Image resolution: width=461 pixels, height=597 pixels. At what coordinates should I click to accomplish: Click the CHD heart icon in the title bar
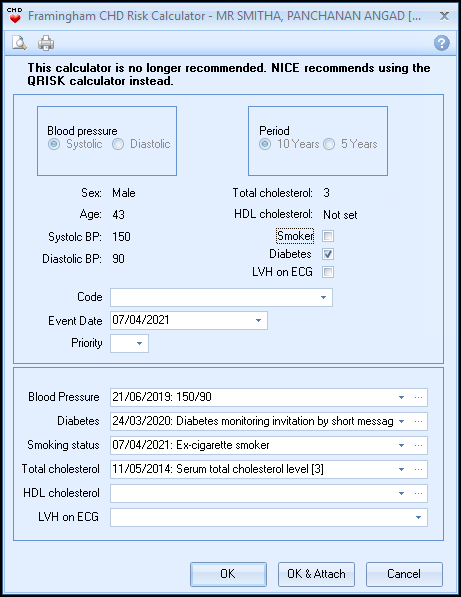click(x=14, y=16)
